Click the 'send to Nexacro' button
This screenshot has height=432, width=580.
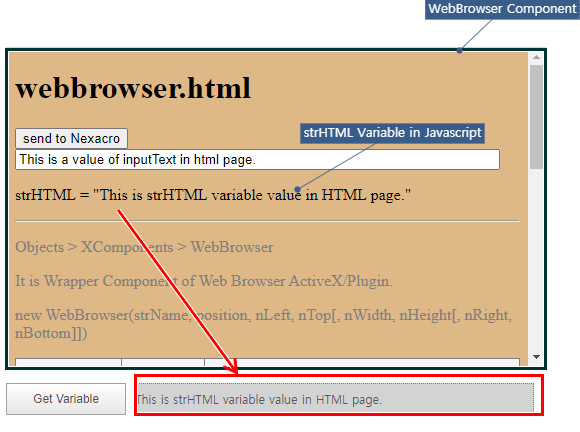pyautogui.click(x=71, y=138)
